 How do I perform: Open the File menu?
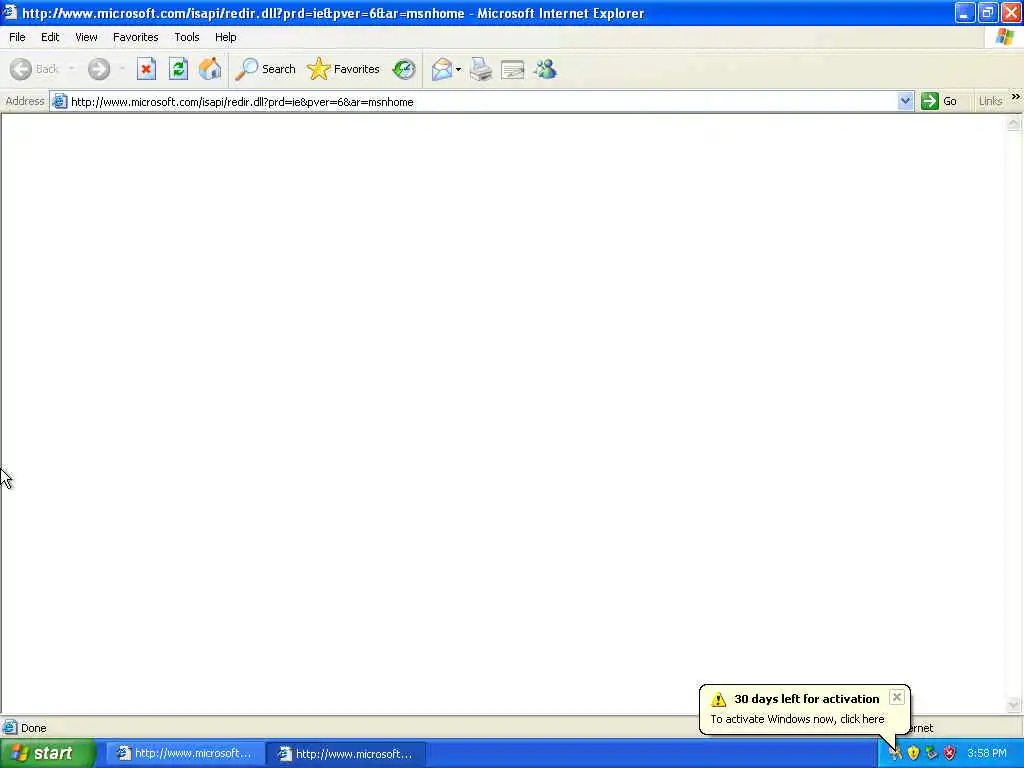17,37
